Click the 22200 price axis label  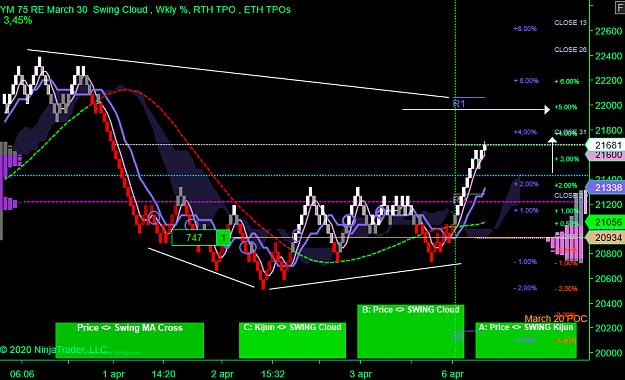608,81
